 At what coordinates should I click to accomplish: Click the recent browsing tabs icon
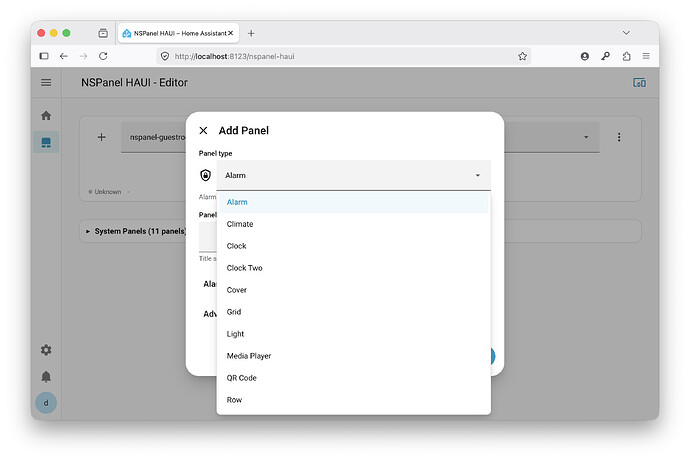coord(103,33)
